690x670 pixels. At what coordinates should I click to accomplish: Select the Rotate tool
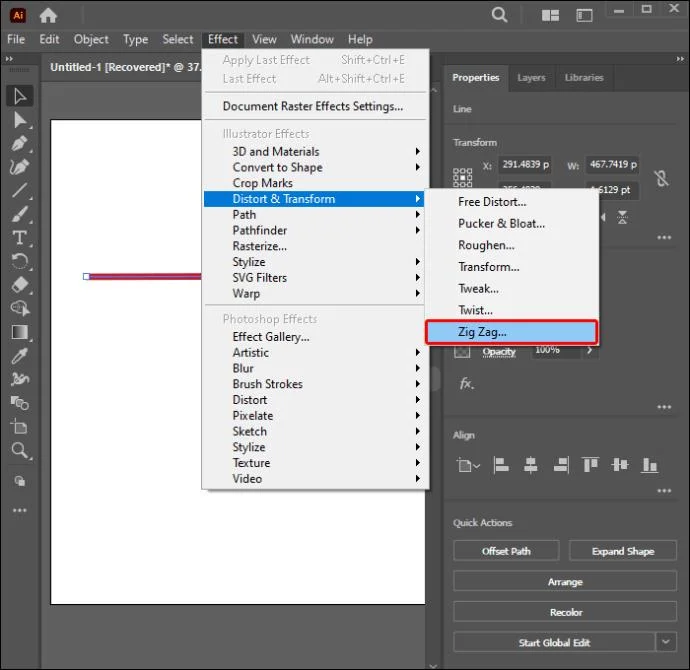point(20,261)
